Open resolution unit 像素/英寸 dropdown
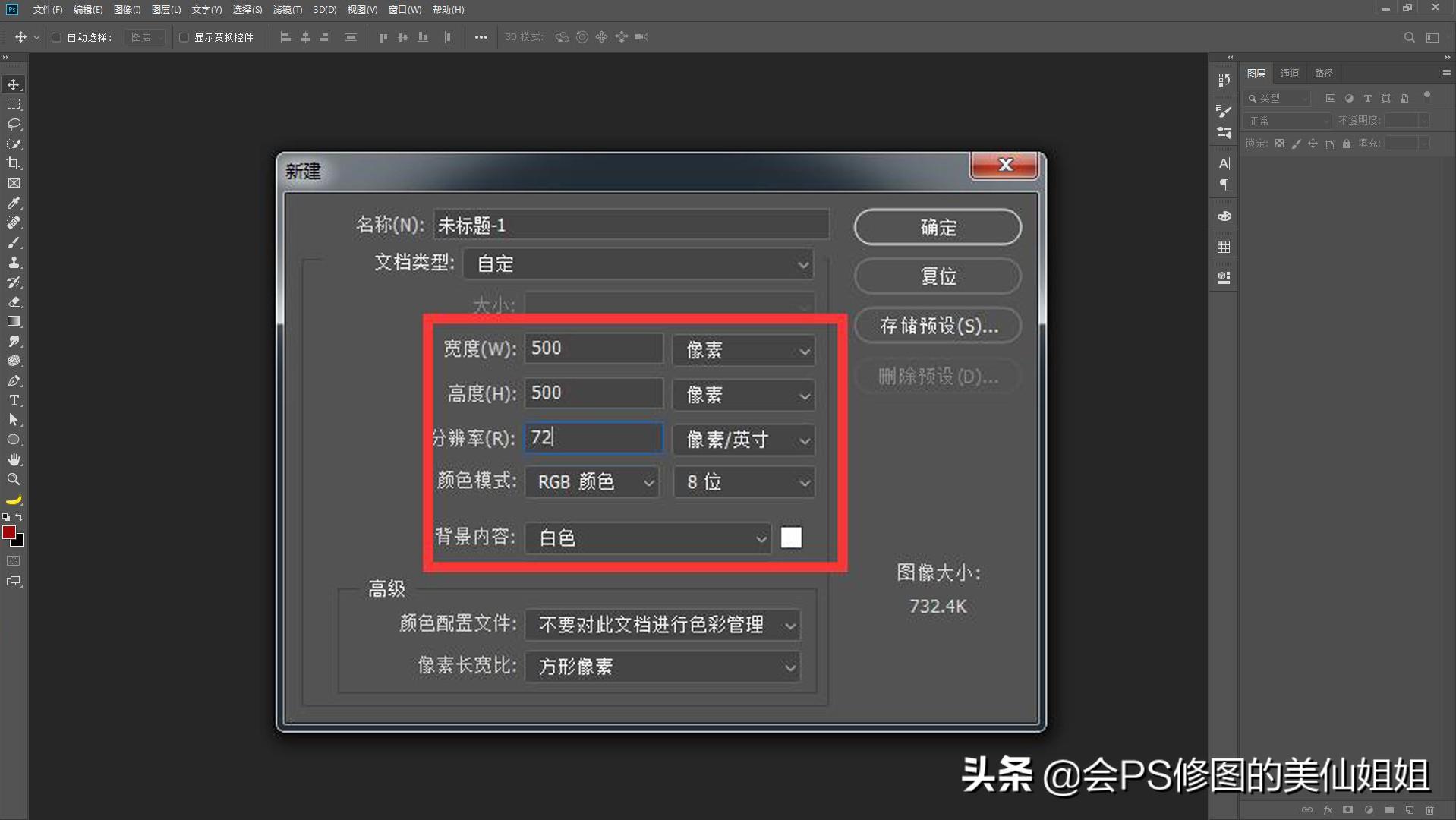The image size is (1456, 820). coord(744,440)
